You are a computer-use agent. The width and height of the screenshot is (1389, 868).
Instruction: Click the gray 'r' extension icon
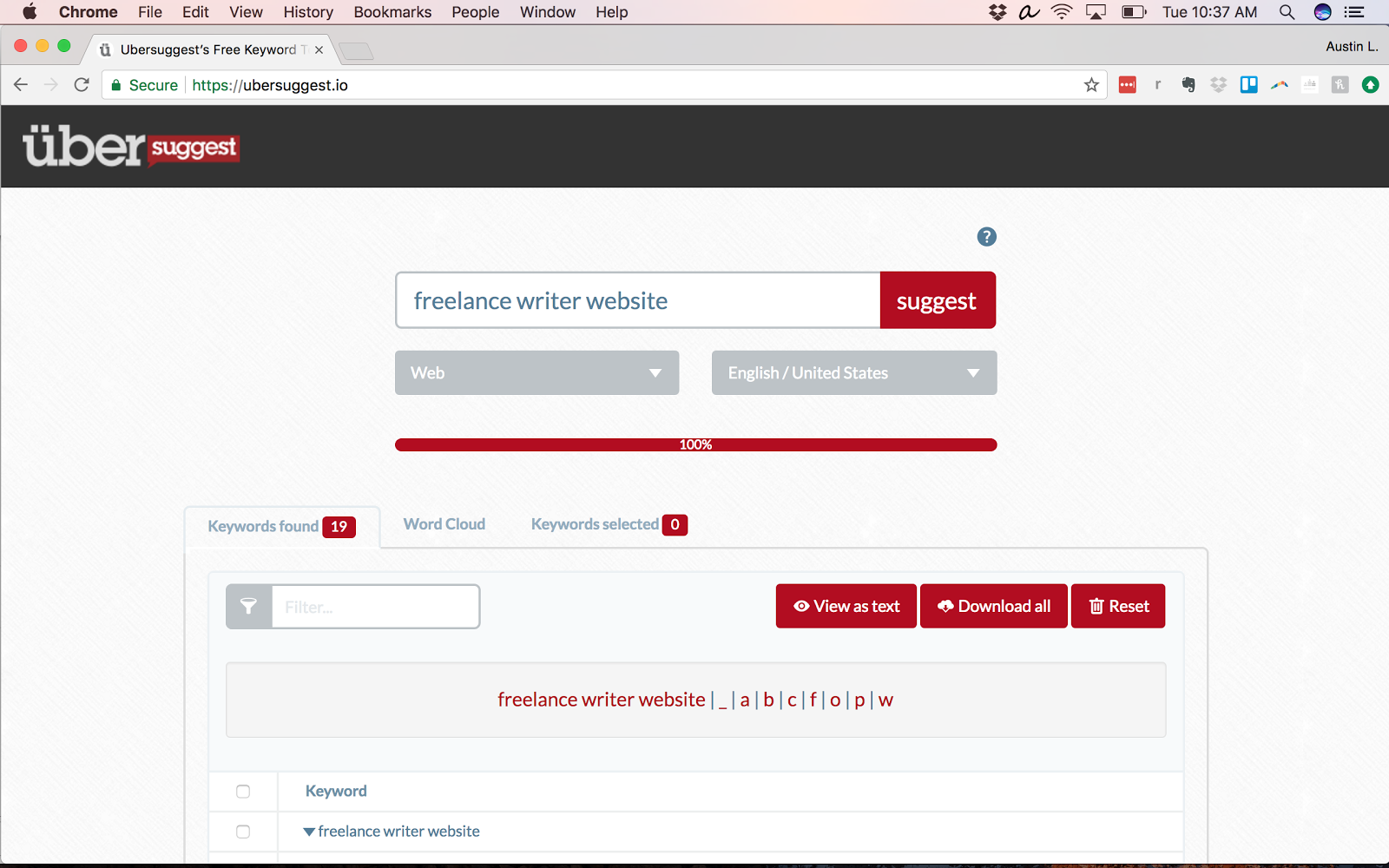[1158, 84]
